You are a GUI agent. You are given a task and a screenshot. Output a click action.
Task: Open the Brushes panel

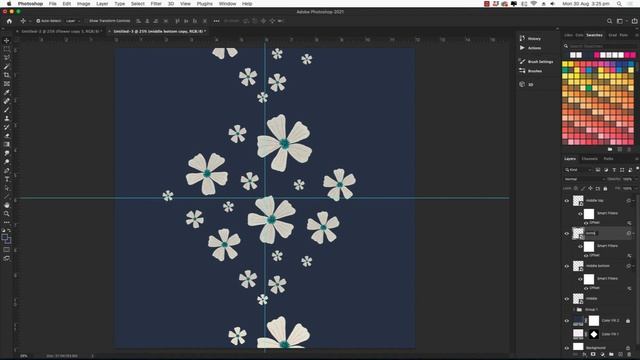[531, 71]
